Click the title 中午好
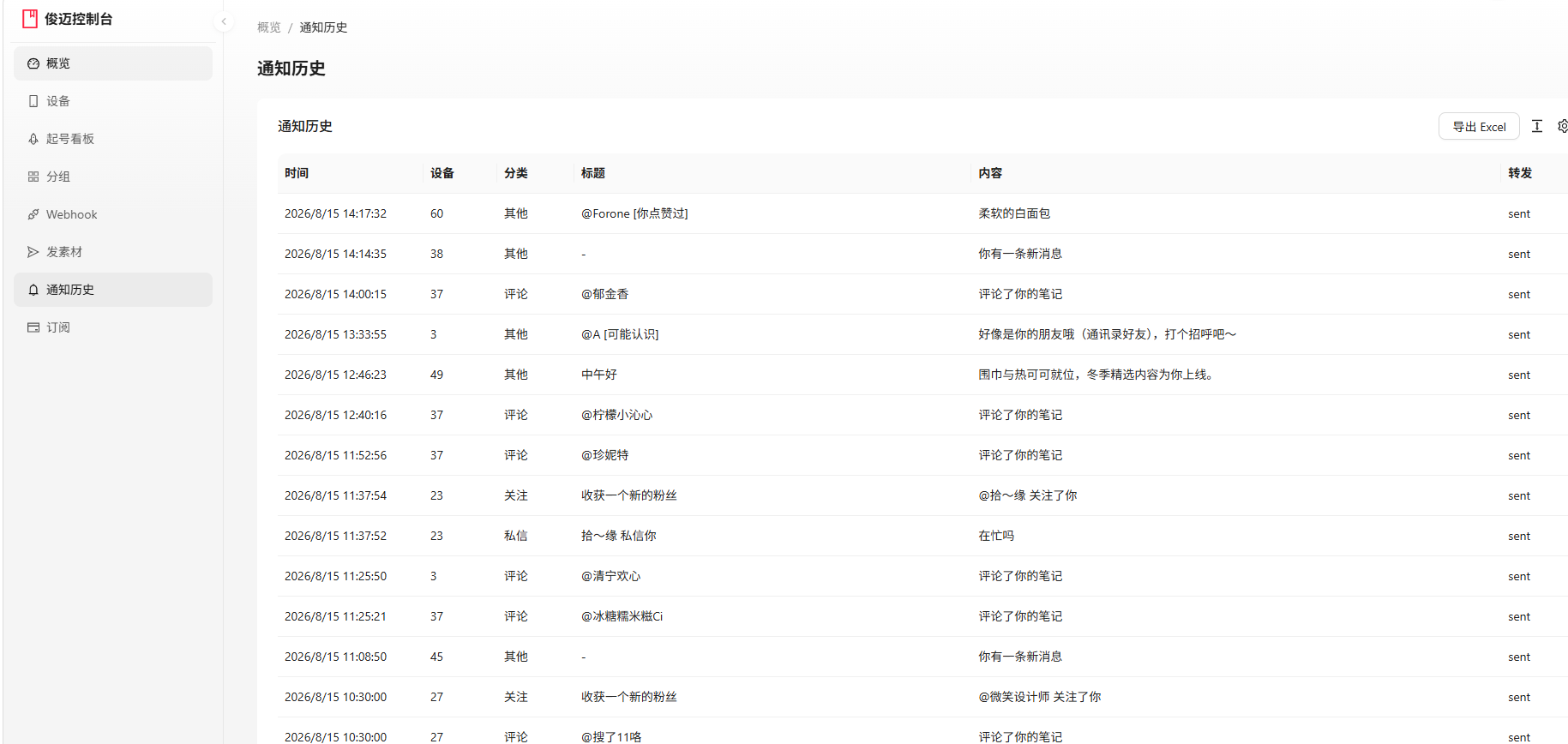 point(599,375)
